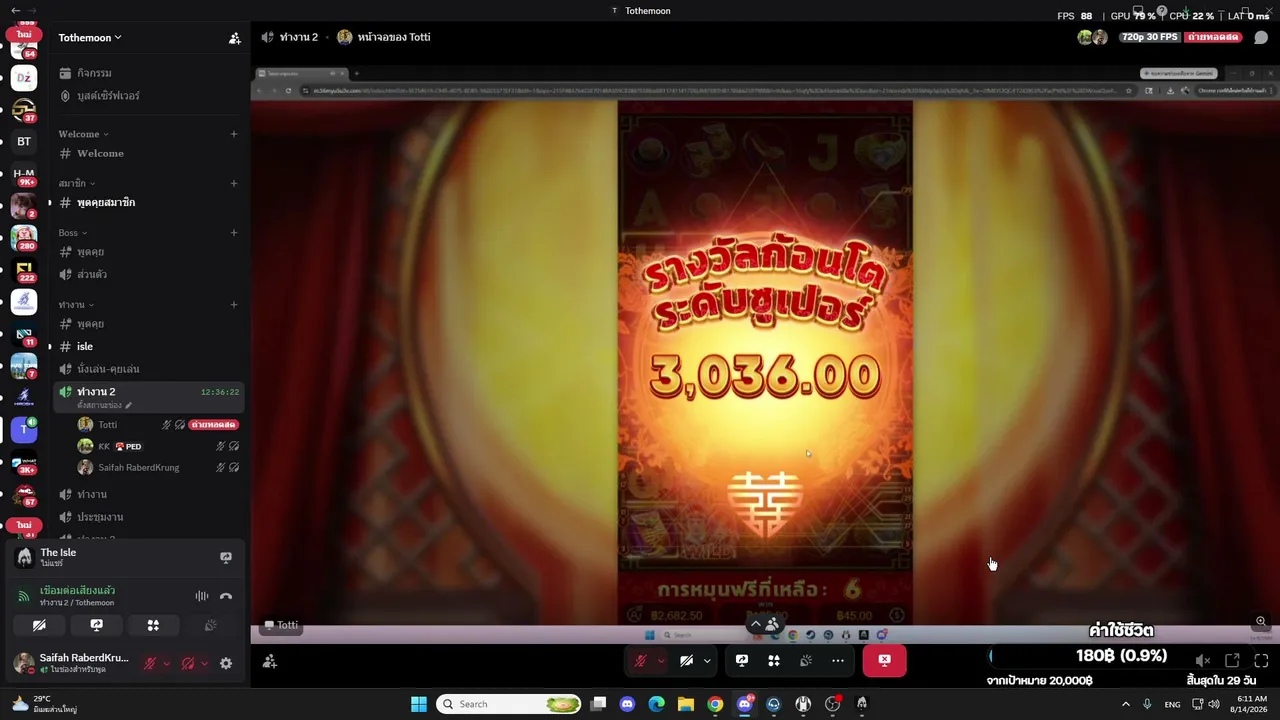
Task: Open more options ellipsis in stream controls
Action: tap(838, 660)
